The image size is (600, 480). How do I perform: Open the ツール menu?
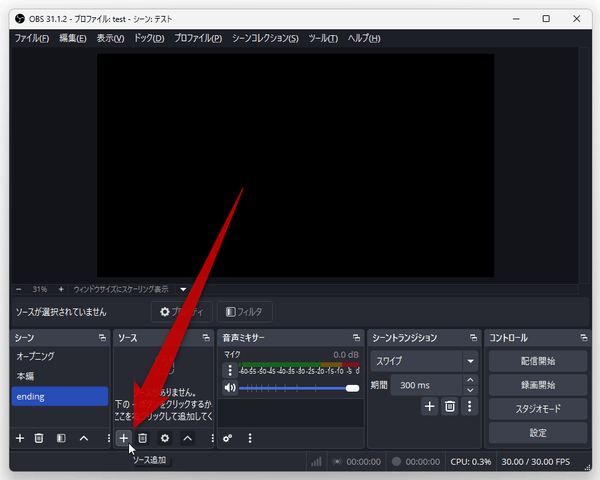[322, 38]
